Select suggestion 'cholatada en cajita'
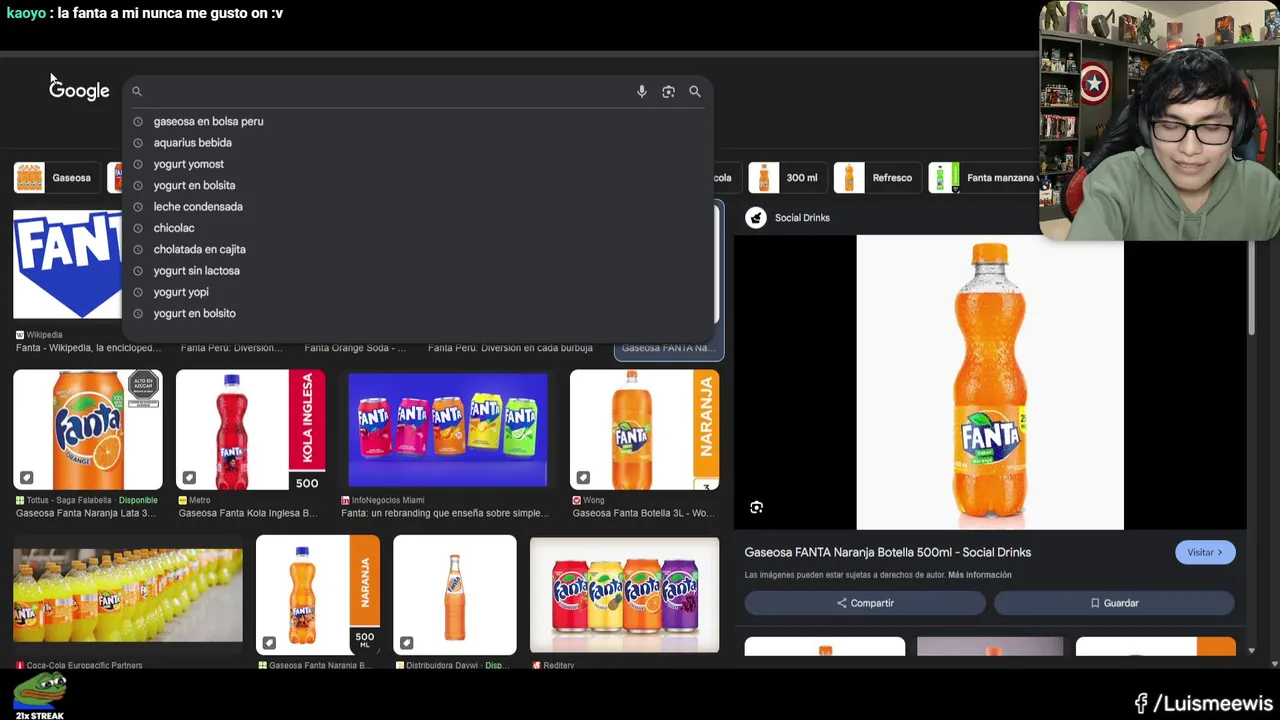Screen dimensions: 1280x720 (x=199, y=249)
